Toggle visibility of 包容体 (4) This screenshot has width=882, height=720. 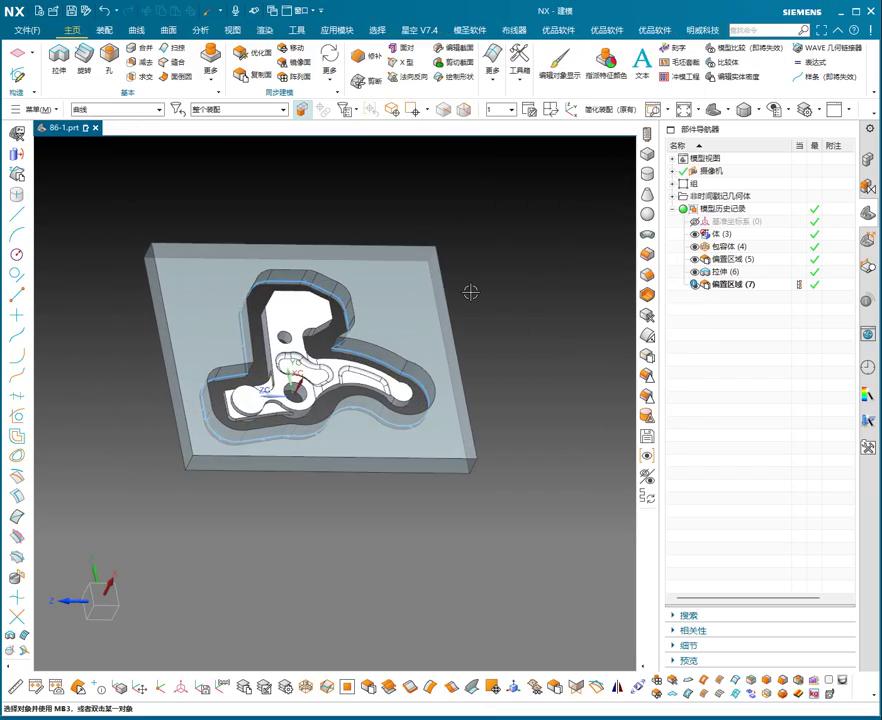[695, 247]
